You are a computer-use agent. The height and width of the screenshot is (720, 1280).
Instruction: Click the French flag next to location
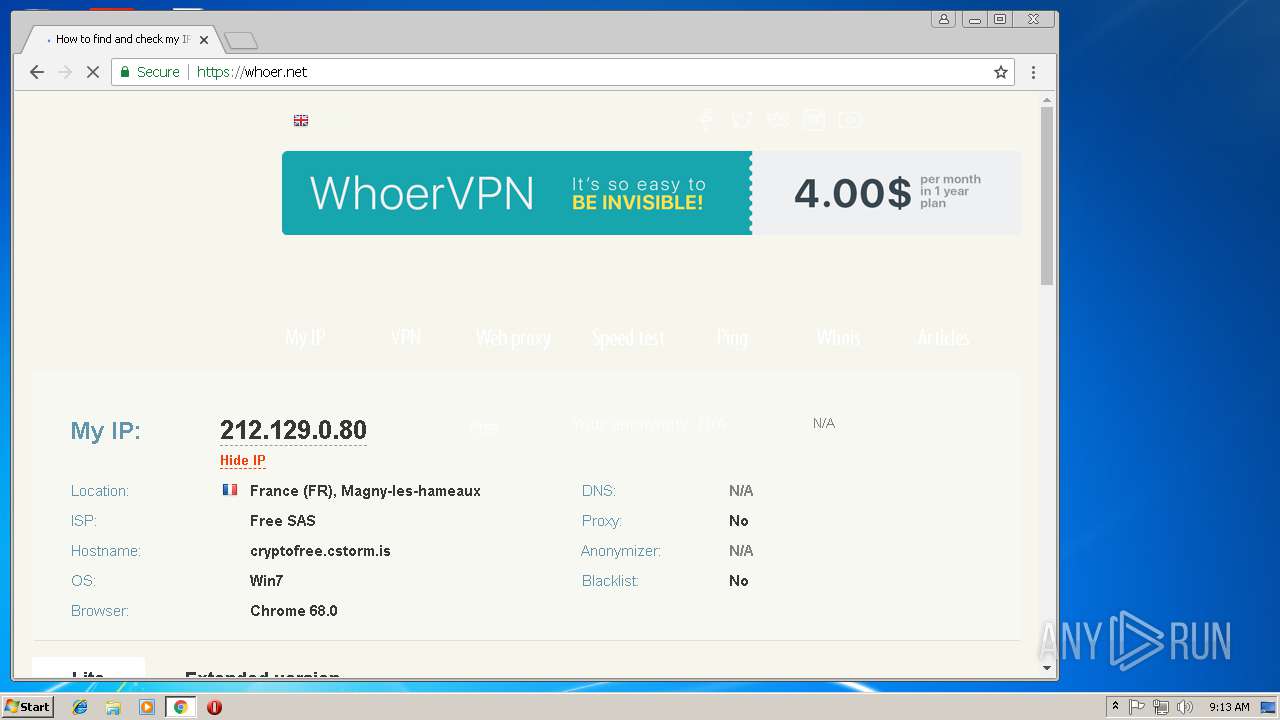pyautogui.click(x=230, y=490)
